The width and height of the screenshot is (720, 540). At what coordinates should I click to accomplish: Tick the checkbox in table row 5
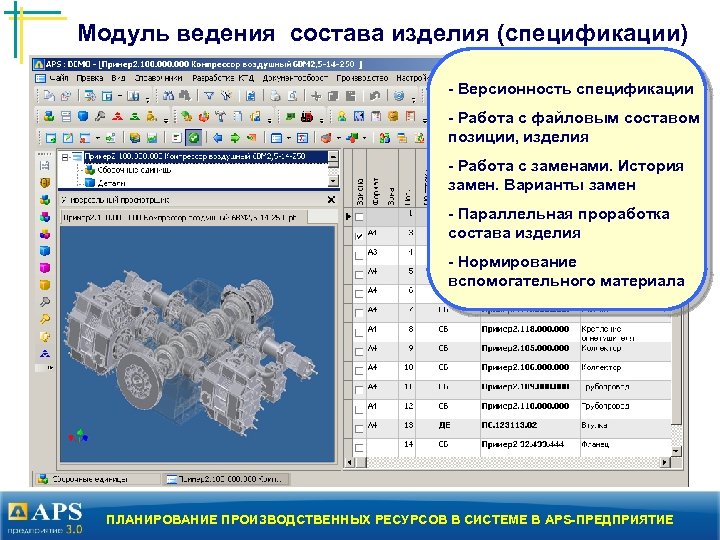[x=359, y=275]
